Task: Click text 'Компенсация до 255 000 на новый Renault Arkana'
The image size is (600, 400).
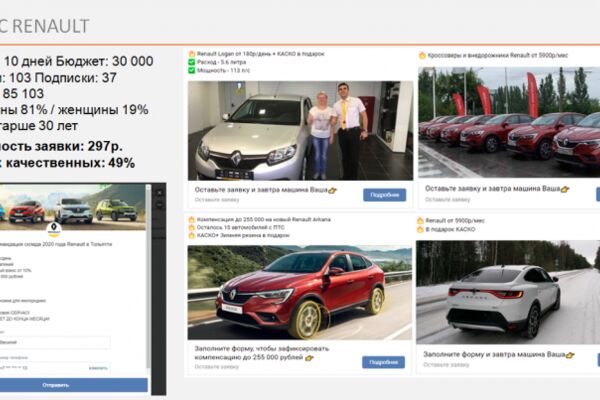Action: pos(264,220)
